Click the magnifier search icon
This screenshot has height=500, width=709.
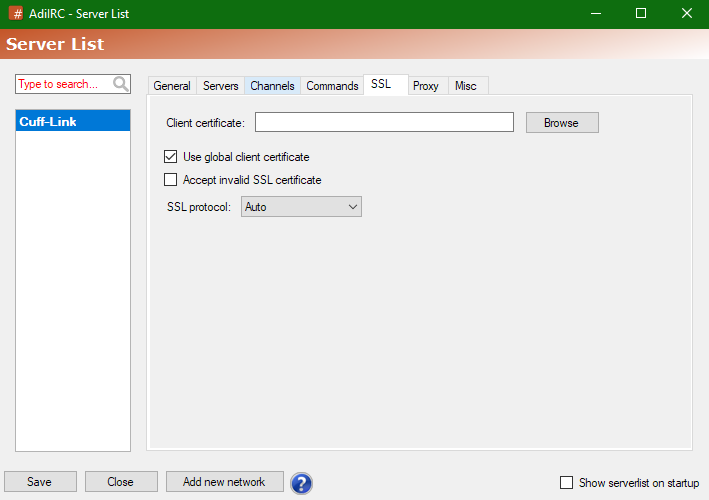tap(121, 84)
